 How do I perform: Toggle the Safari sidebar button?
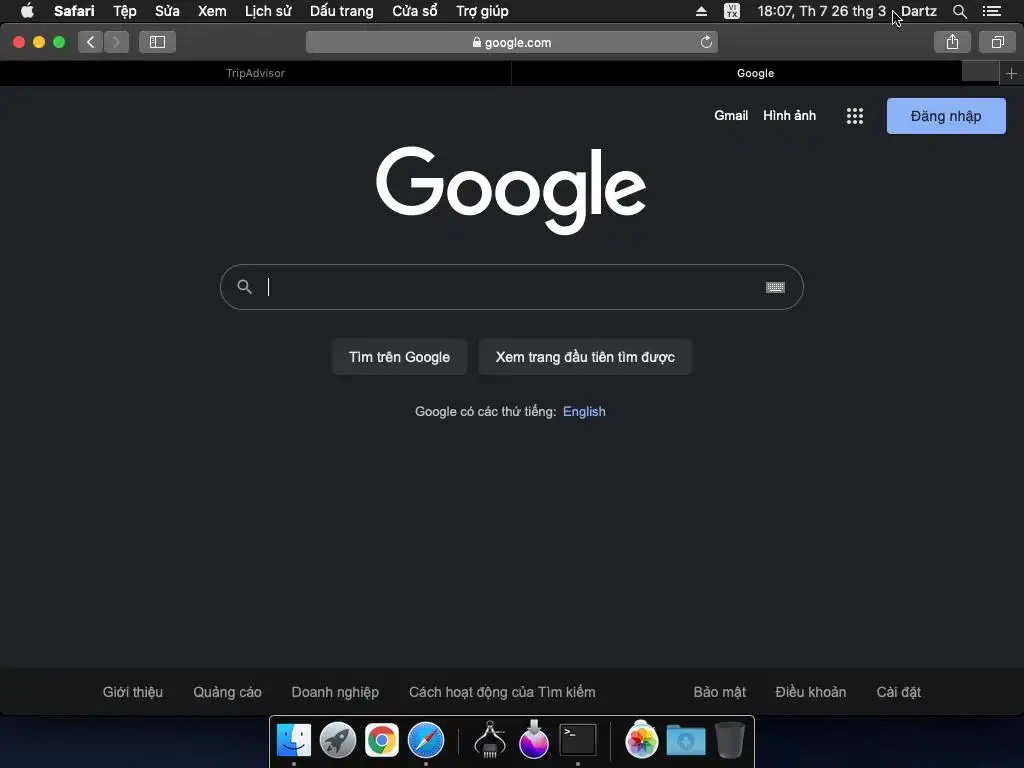click(x=157, y=42)
